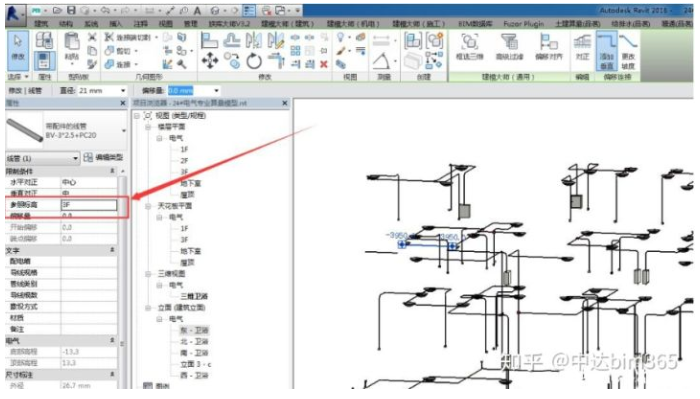Click the 高级过滤 filter tool
The height and width of the screenshot is (399, 700).
point(509,47)
